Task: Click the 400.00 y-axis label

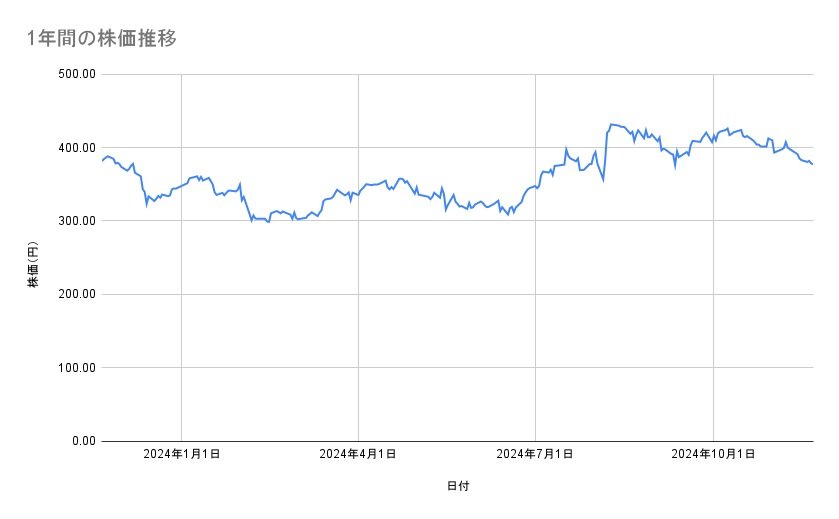Action: [75, 148]
